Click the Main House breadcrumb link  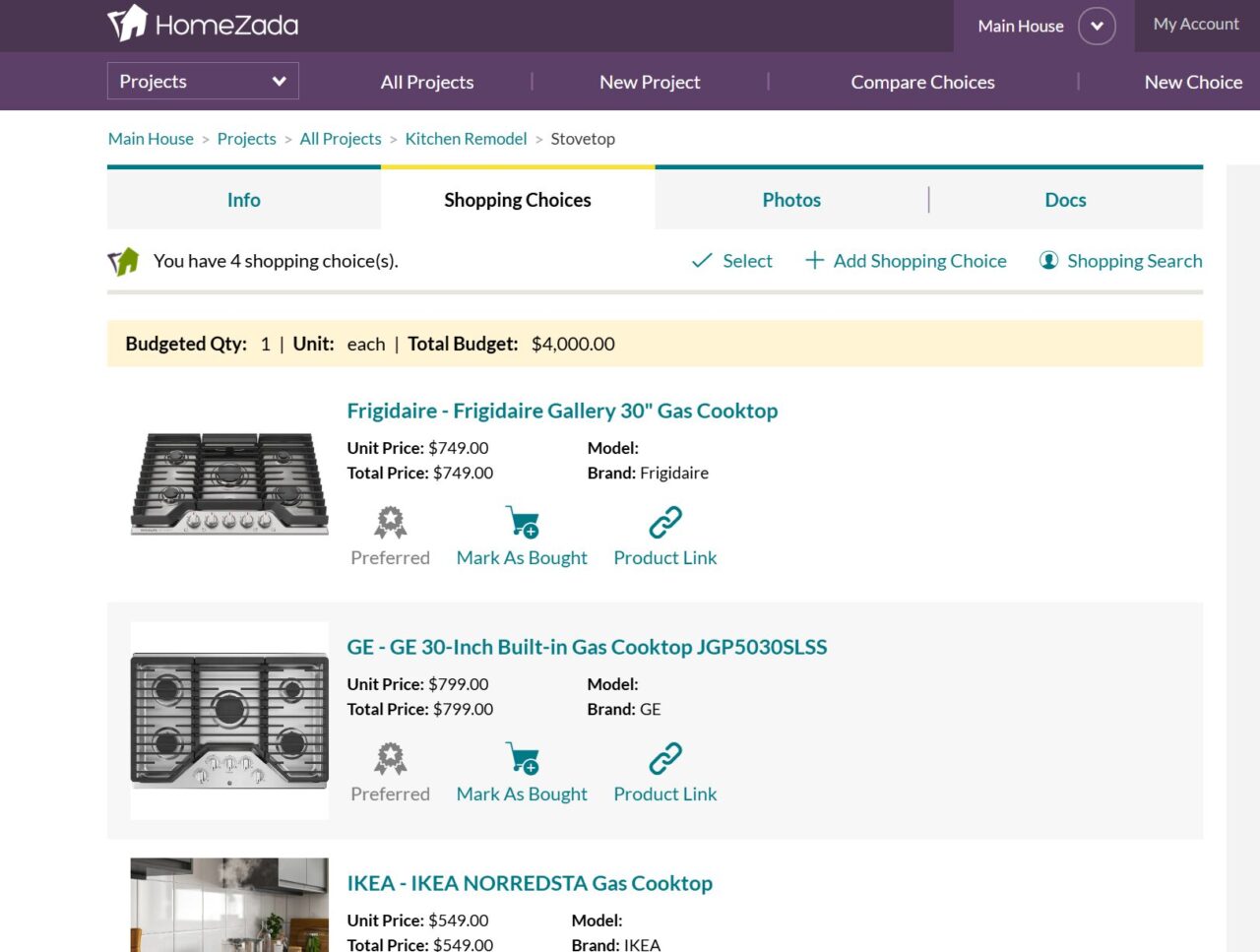151,139
